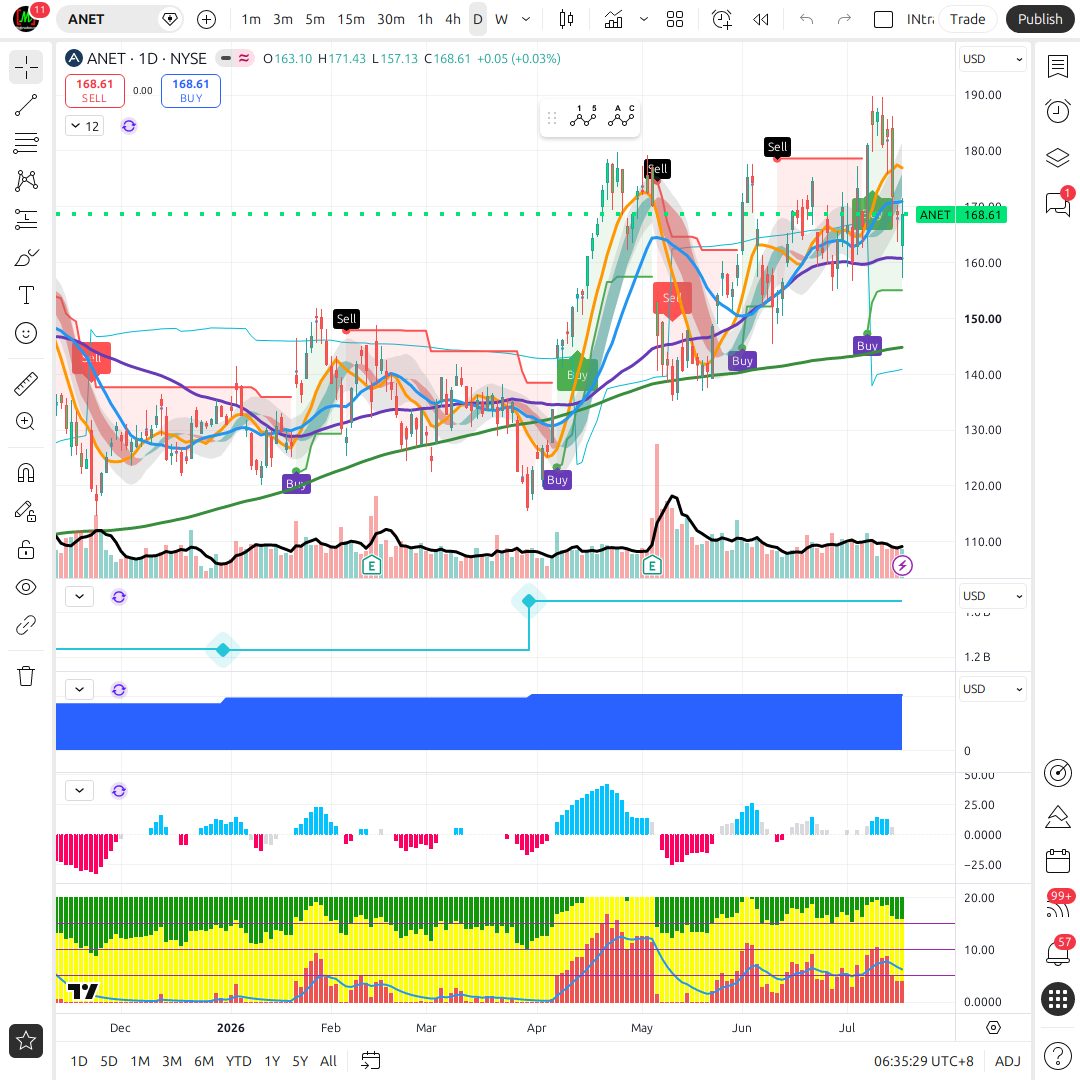This screenshot has width=1080, height=1080.
Task: Click the blue BUY 168.61 button
Action: [x=191, y=91]
